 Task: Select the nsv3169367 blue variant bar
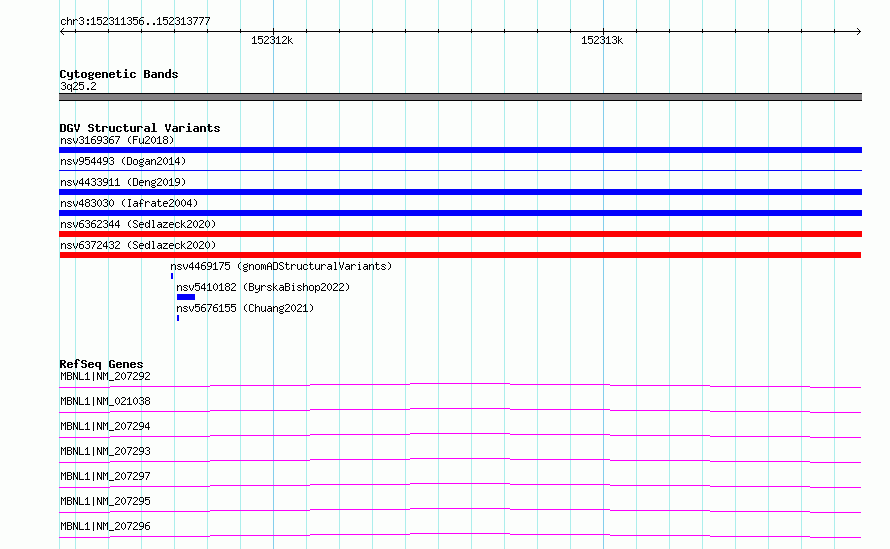460,150
